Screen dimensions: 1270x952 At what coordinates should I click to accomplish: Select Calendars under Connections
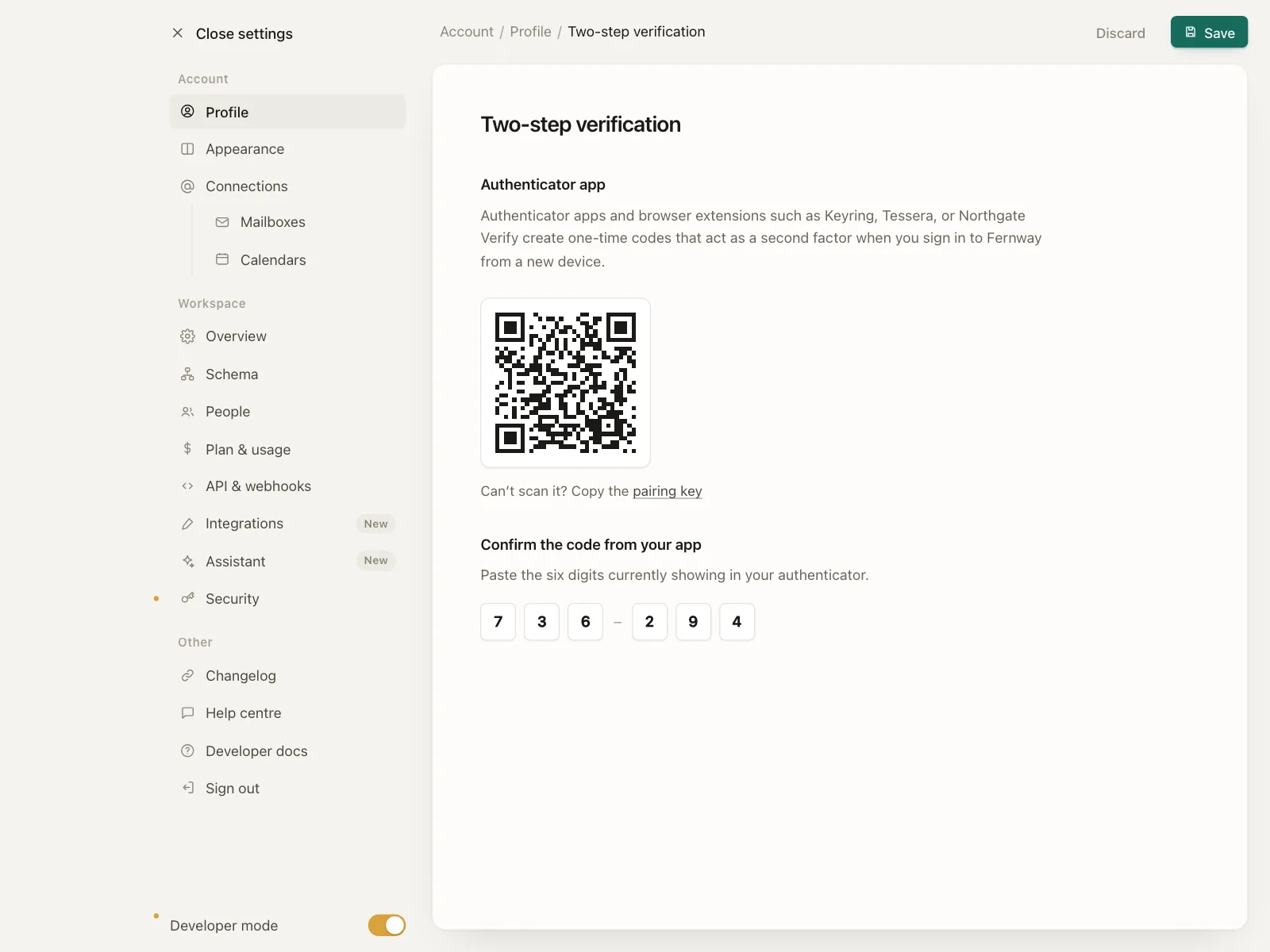tap(305, 259)
